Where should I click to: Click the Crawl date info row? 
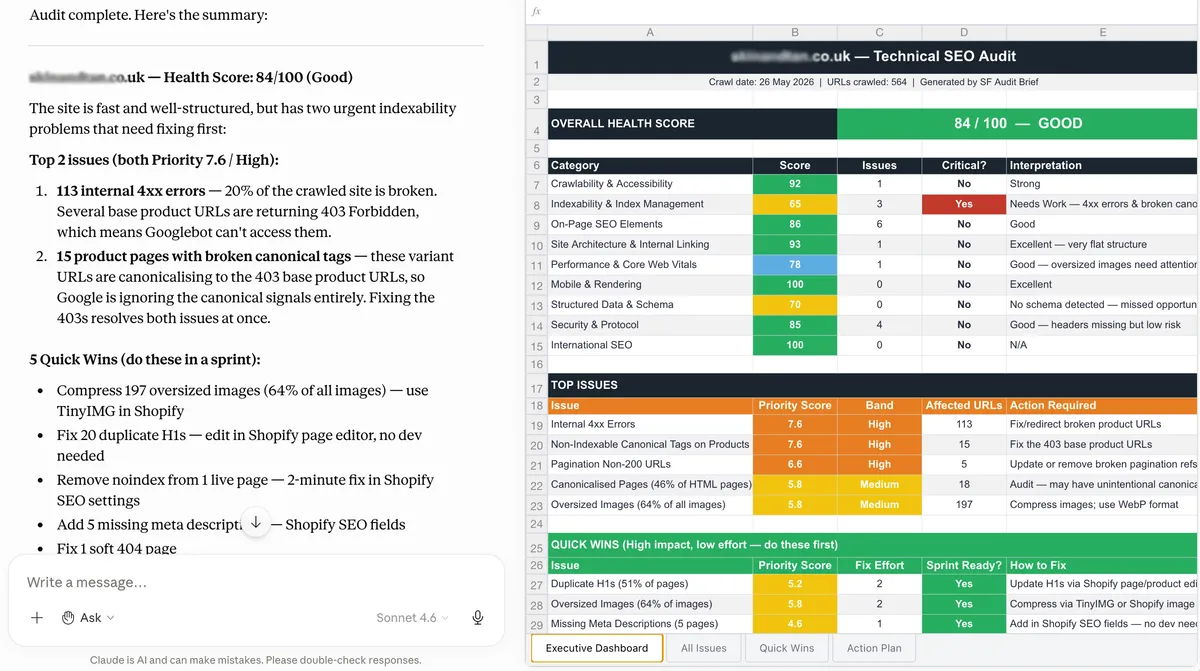[x=873, y=82]
